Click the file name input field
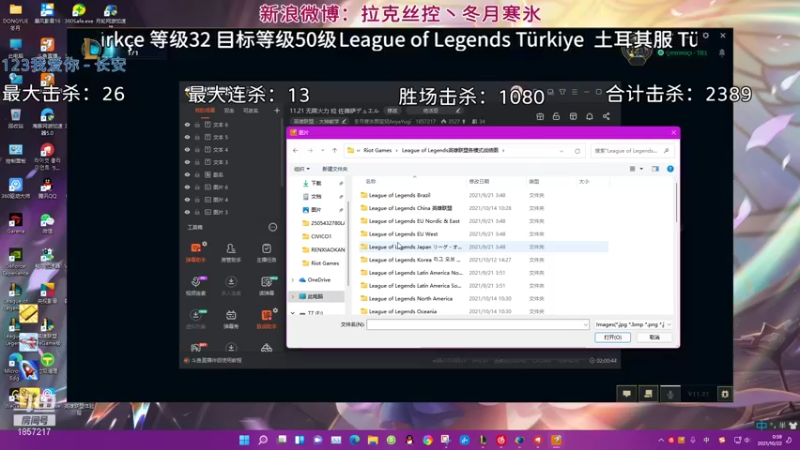800x450 pixels. point(478,324)
